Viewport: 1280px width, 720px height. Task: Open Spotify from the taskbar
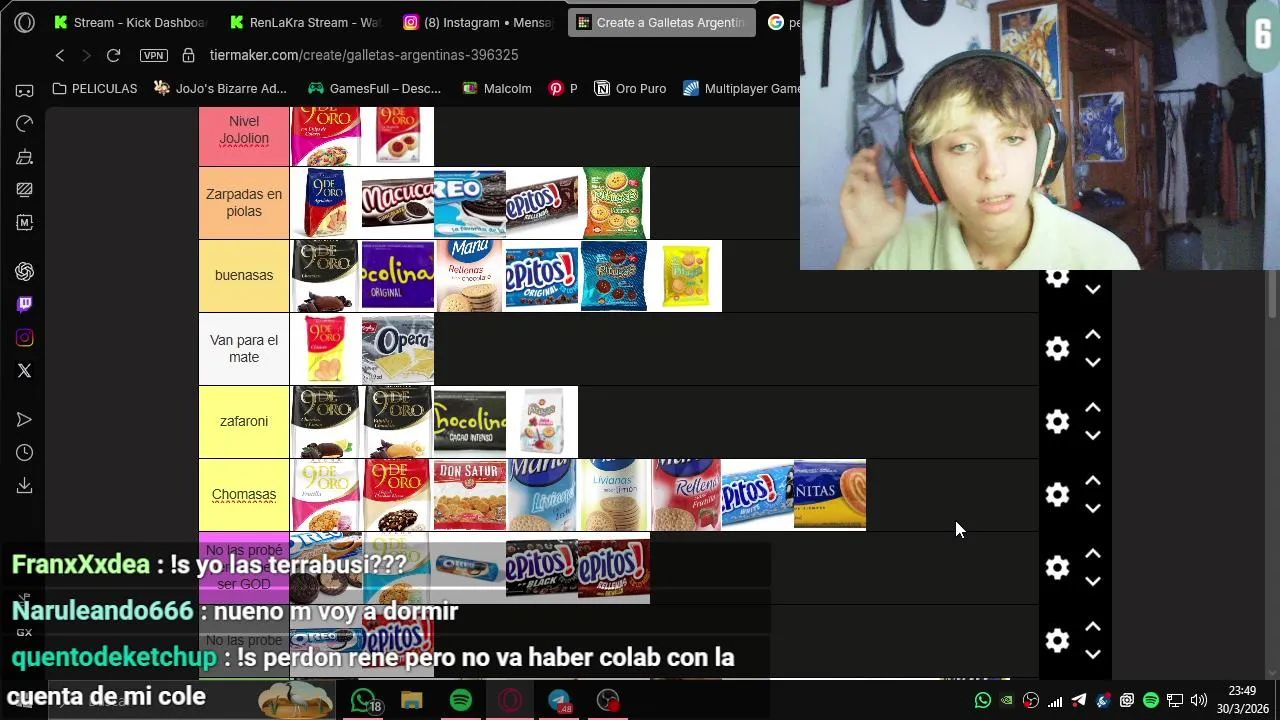461,700
